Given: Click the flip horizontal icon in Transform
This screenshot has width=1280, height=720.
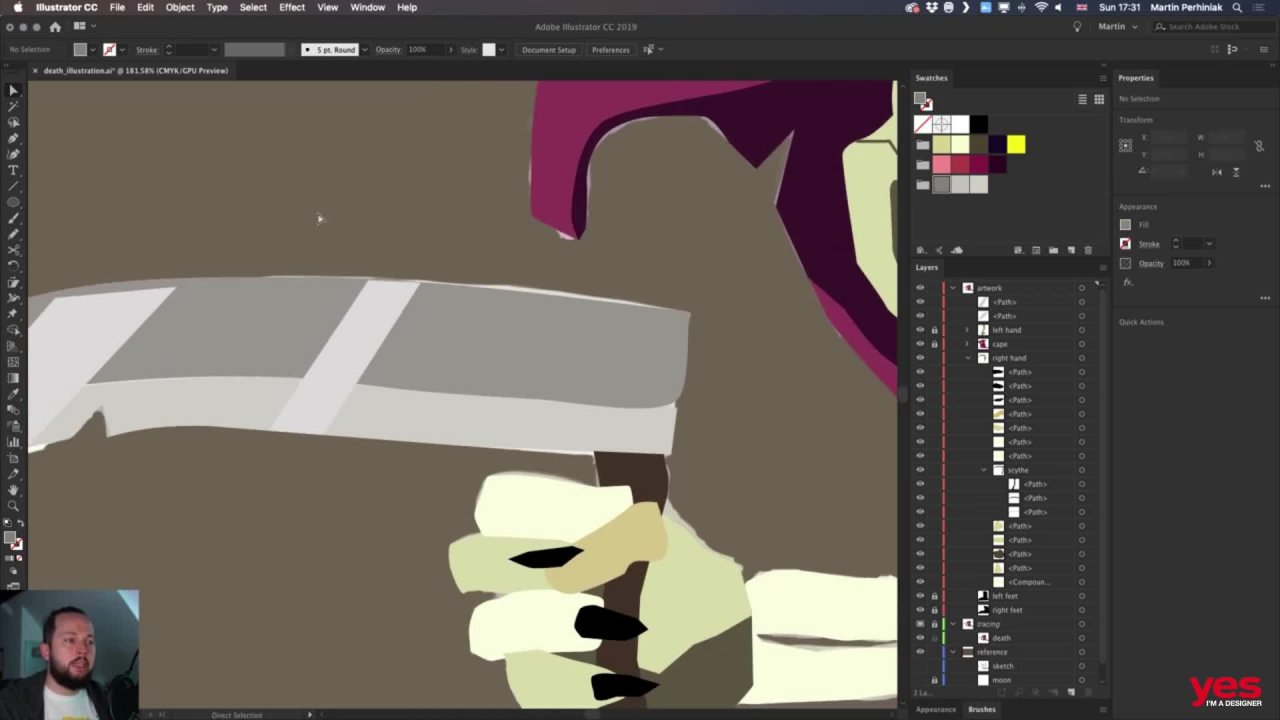Looking at the screenshot, I should (x=1217, y=172).
